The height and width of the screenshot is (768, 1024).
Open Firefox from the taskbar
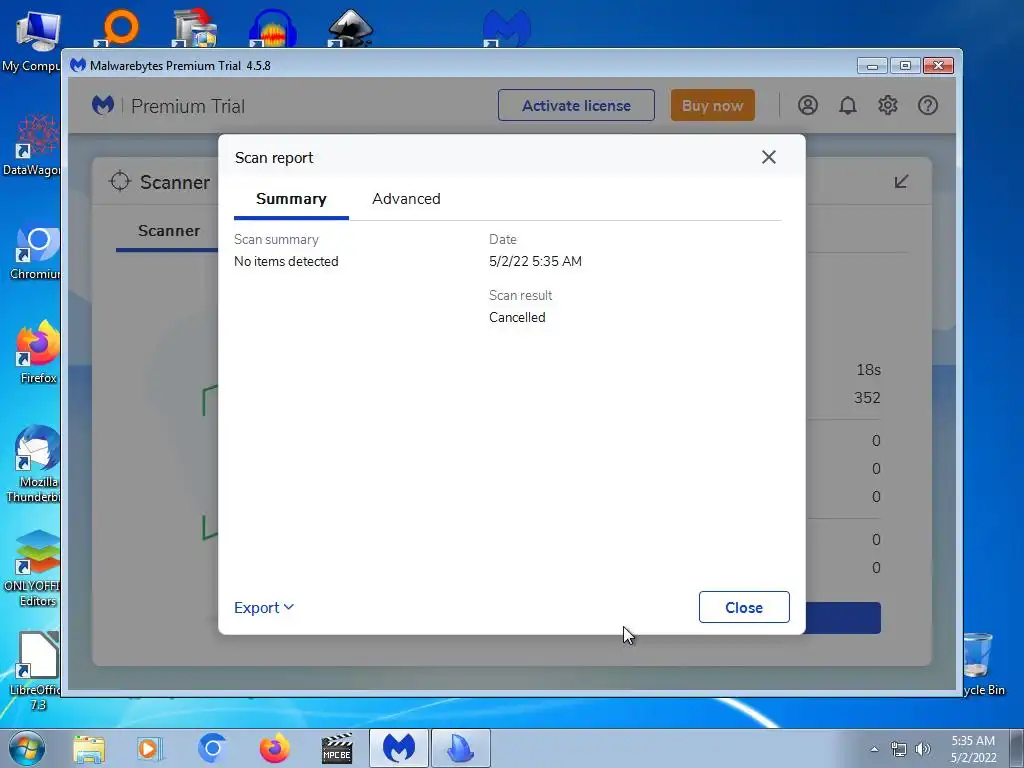coord(274,748)
